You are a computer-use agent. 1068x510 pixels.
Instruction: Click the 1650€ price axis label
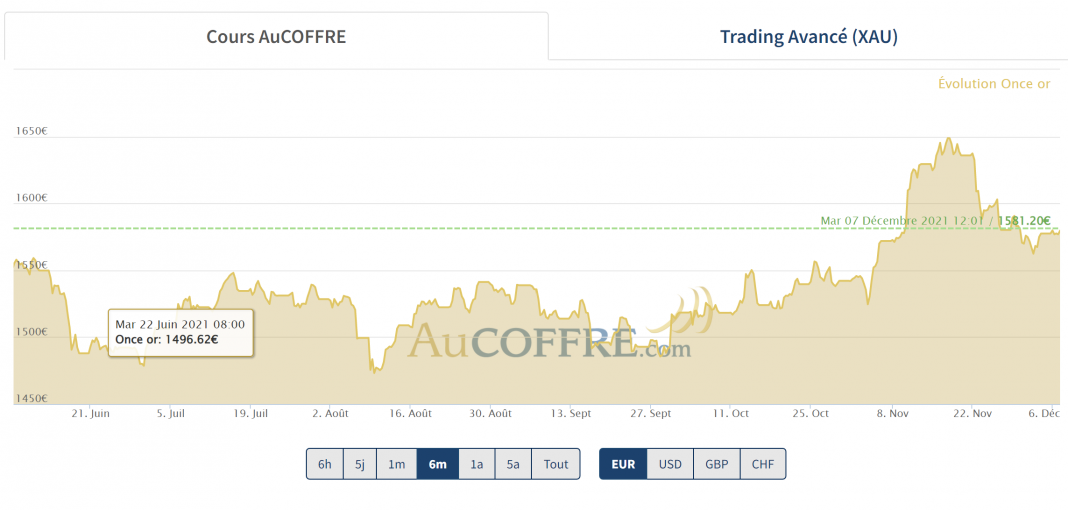click(x=31, y=131)
